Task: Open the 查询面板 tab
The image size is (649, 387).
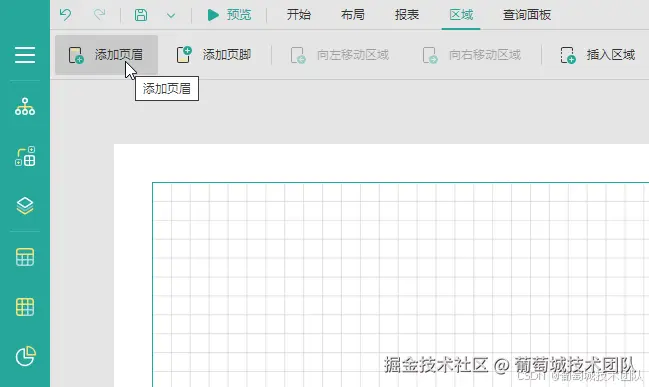Action: 526,15
